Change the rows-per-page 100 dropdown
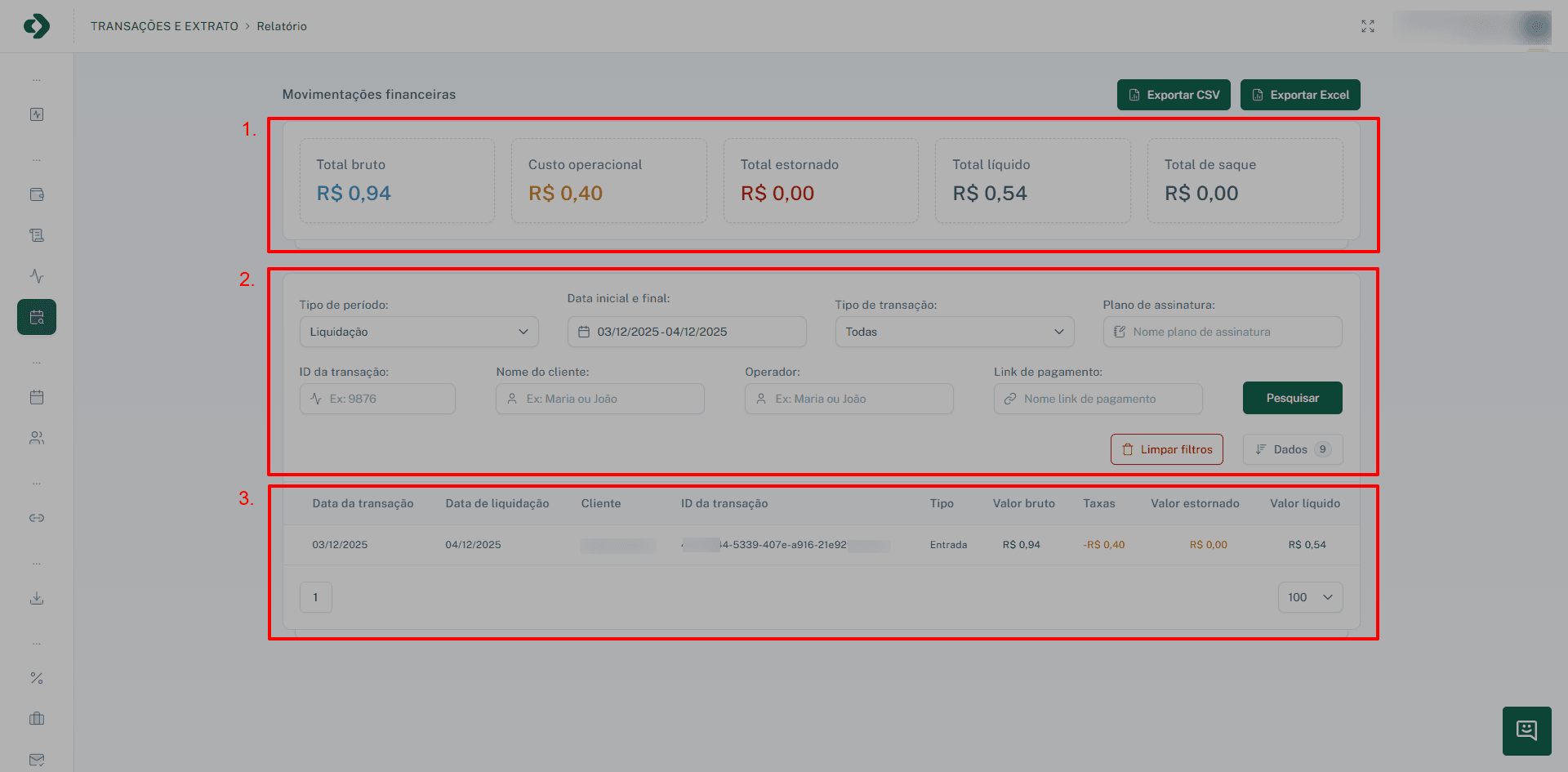 click(1309, 597)
